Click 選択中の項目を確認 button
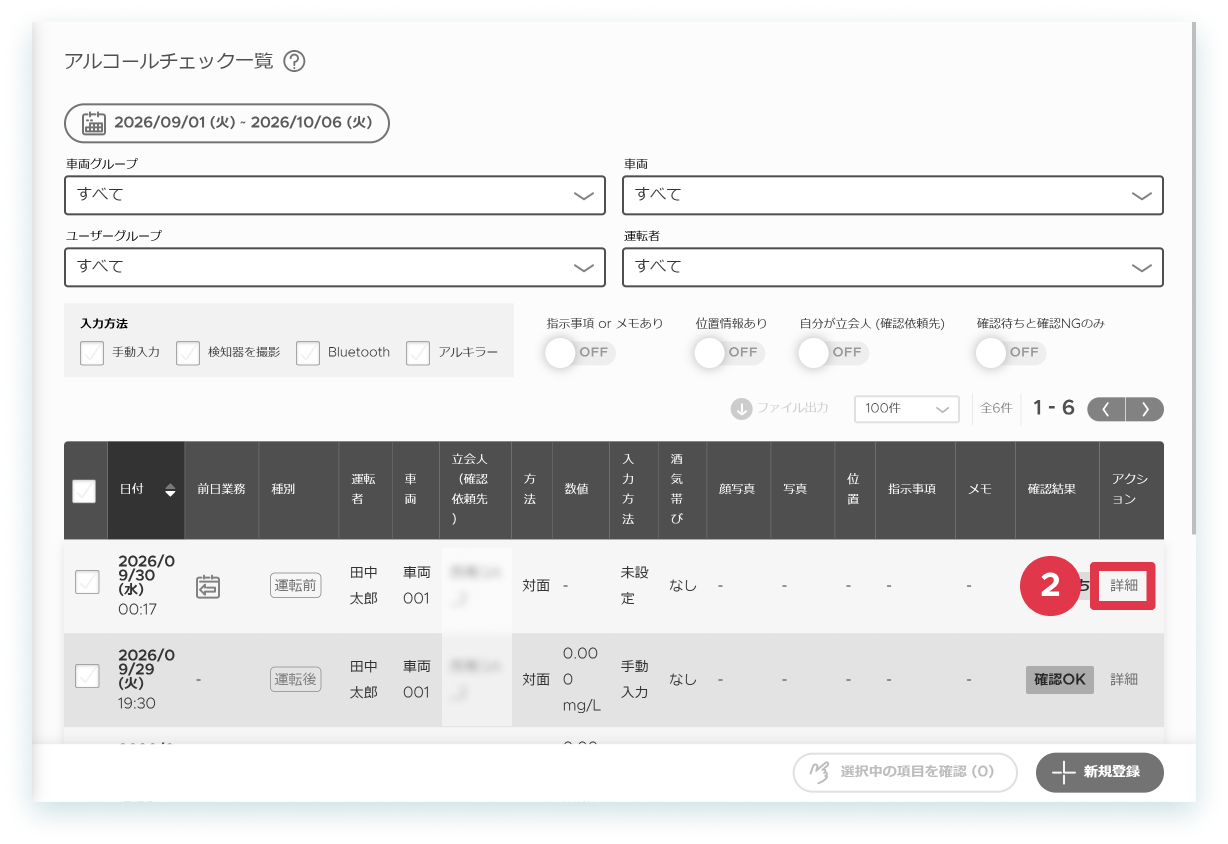This screenshot has width=1228, height=844. 905,772
